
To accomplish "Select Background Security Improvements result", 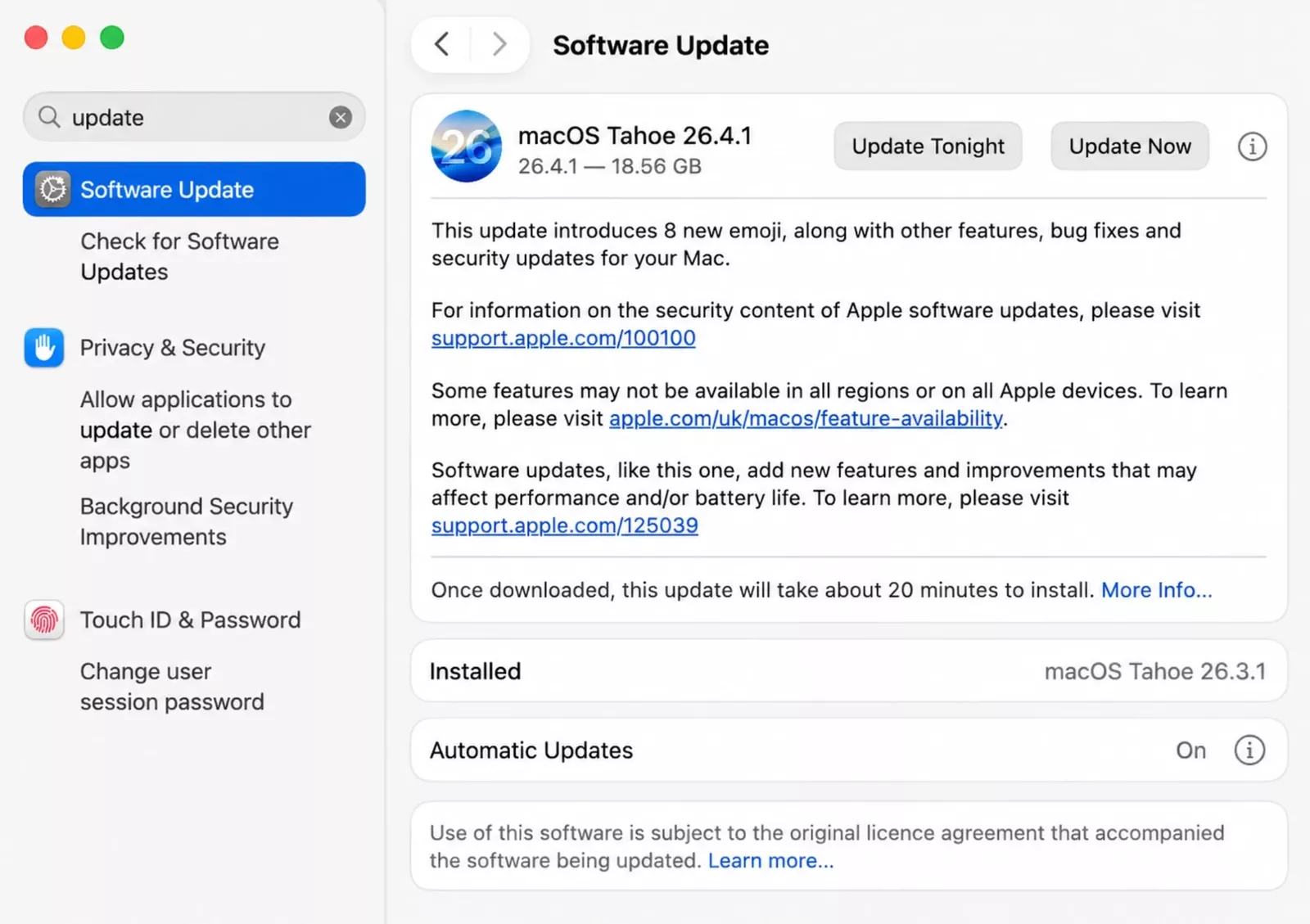I will pos(187,521).
